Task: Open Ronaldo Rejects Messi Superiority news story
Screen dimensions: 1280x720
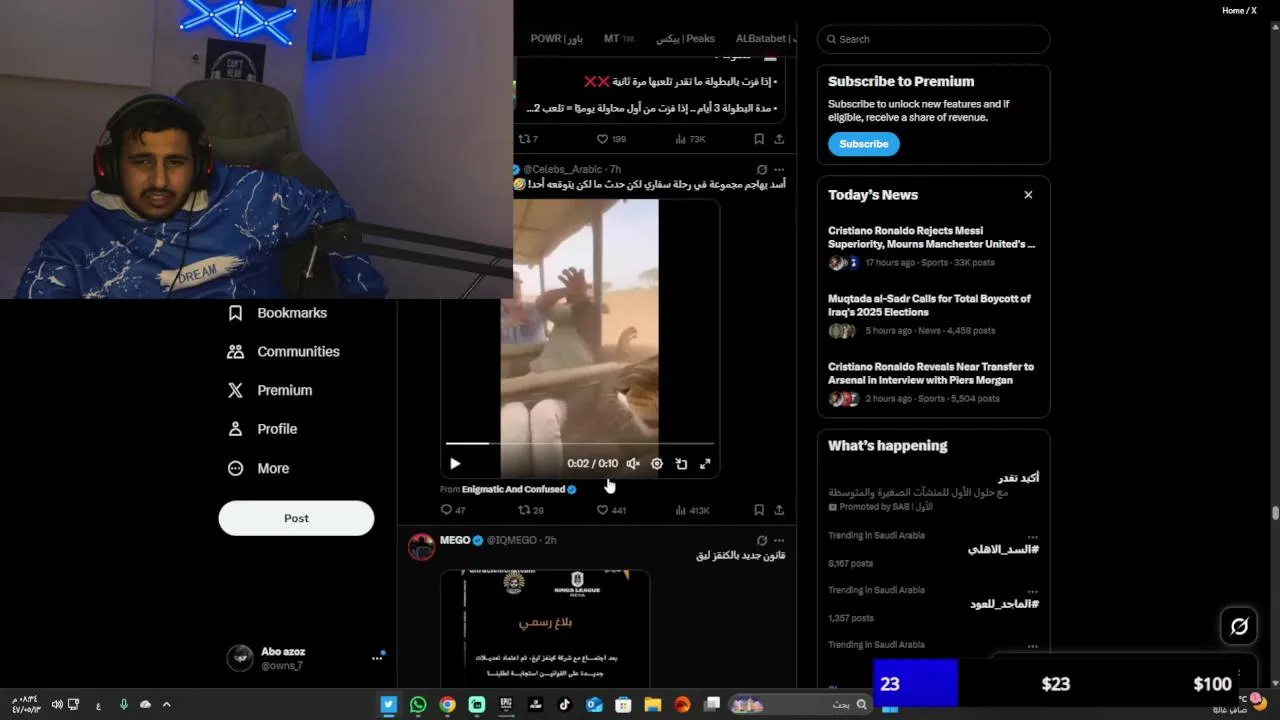Action: coord(933,246)
